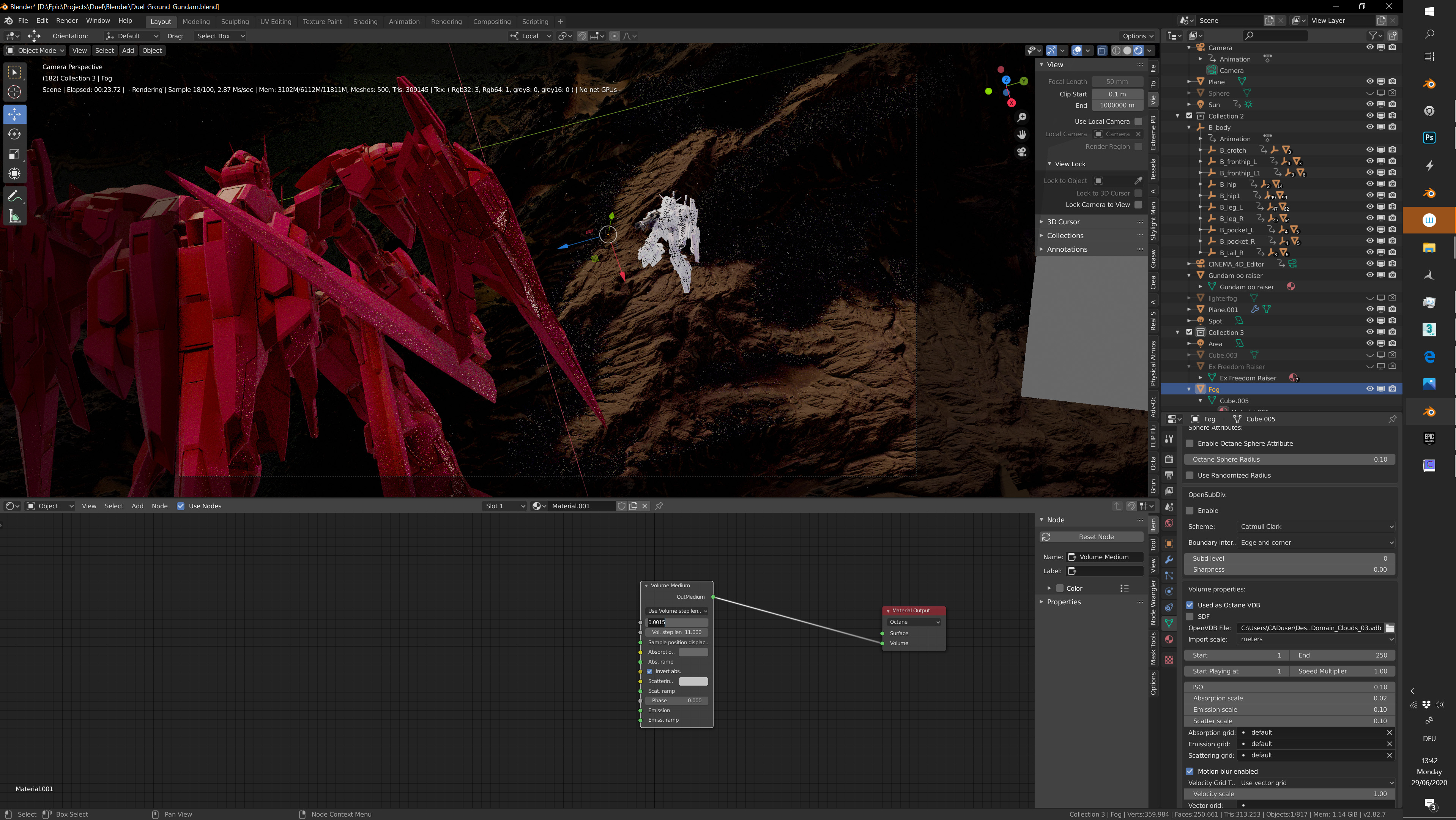This screenshot has width=1456, height=820.
Task: Uncheck Motion blur enabled
Action: [x=1190, y=771]
